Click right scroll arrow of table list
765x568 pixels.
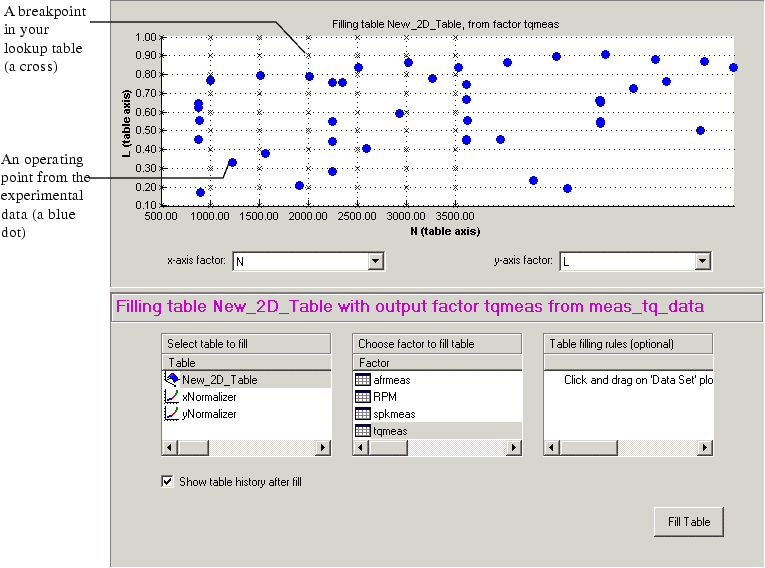322,447
